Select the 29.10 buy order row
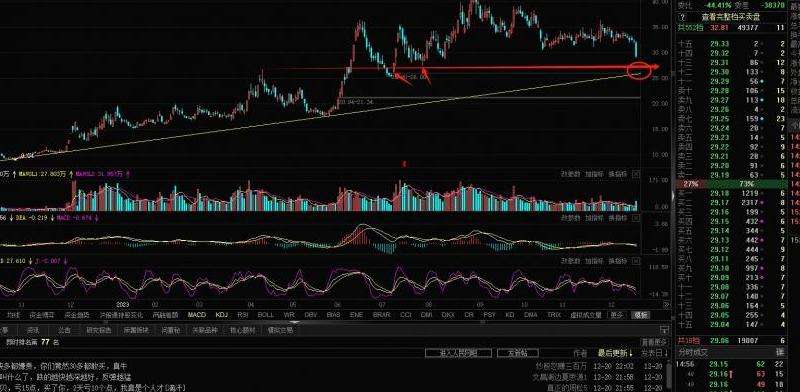800x392 pixels. click(731, 268)
